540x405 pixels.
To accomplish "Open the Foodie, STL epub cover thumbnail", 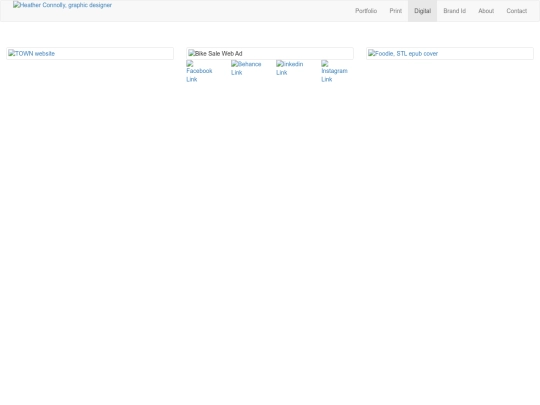I will (450, 53).
